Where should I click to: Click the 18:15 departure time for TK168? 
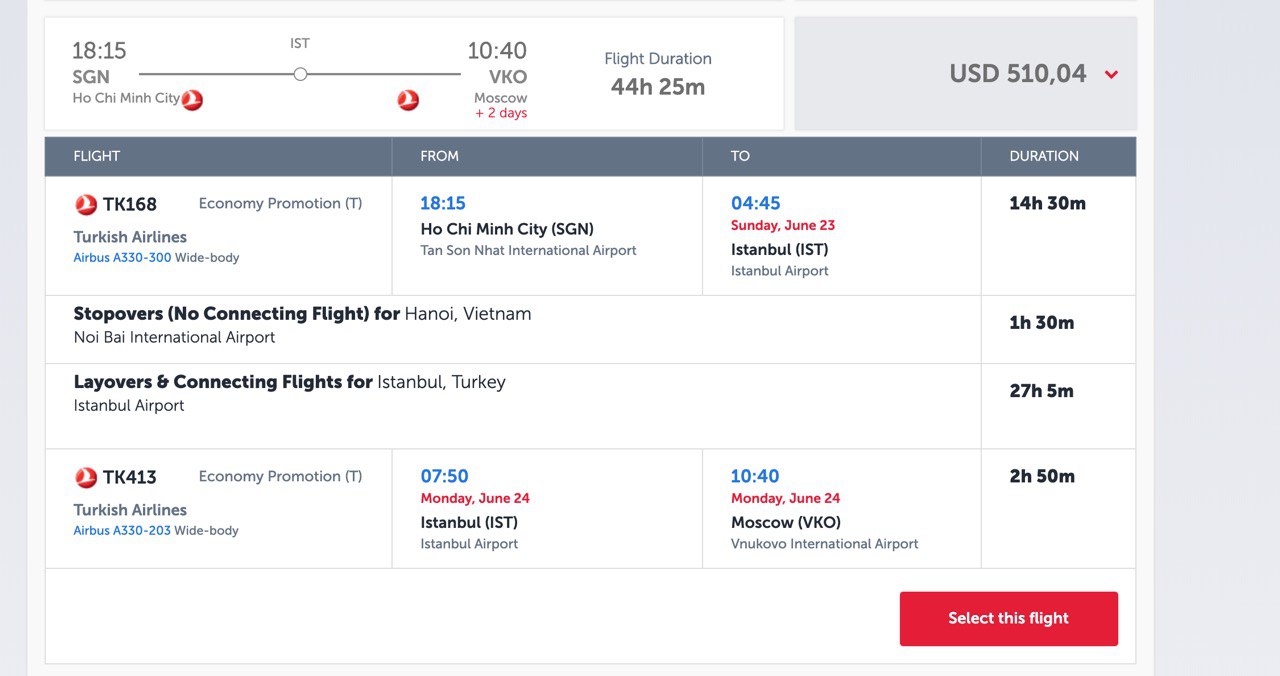coord(443,203)
